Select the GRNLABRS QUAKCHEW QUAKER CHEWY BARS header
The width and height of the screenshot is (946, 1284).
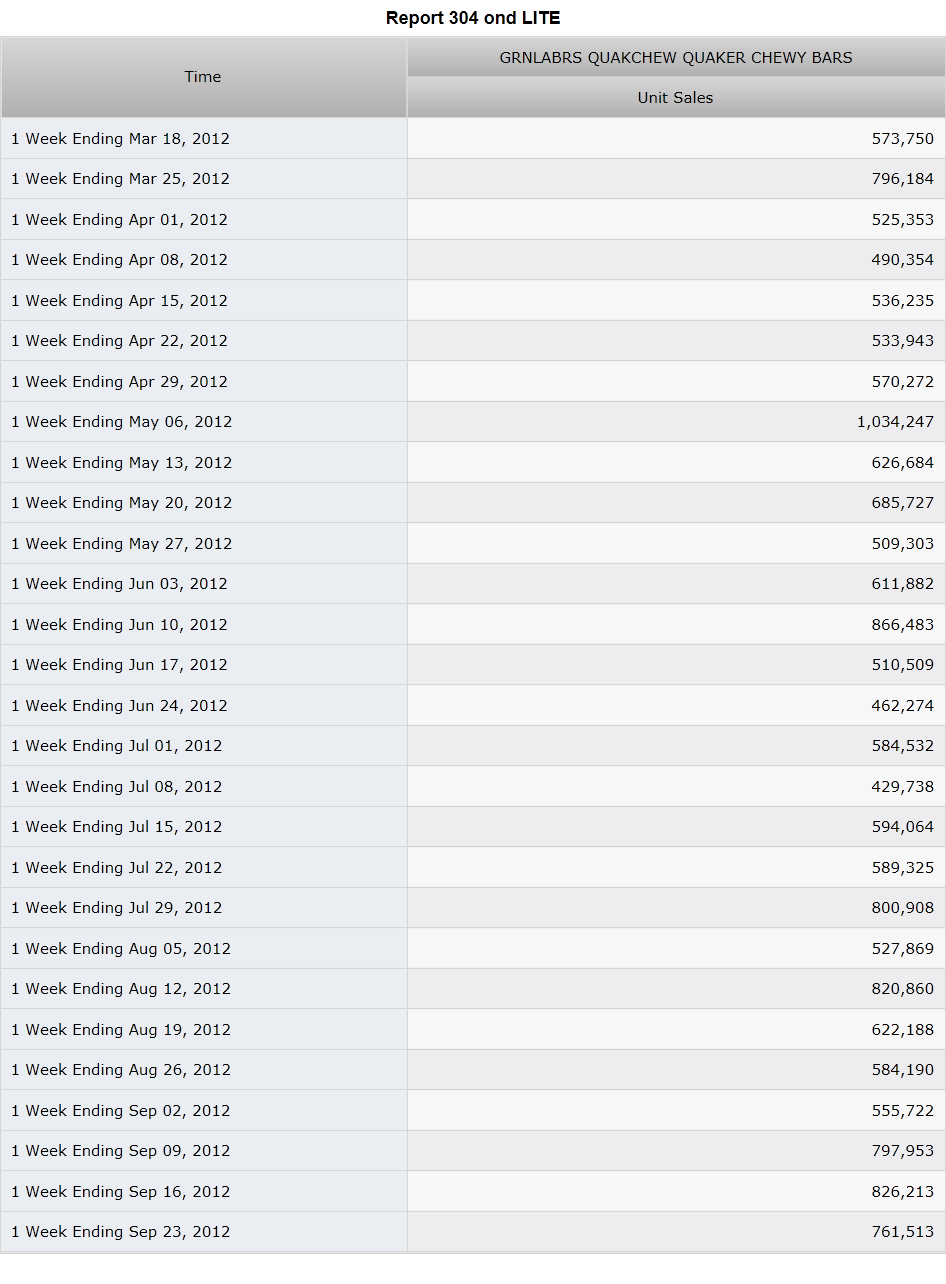[676, 57]
